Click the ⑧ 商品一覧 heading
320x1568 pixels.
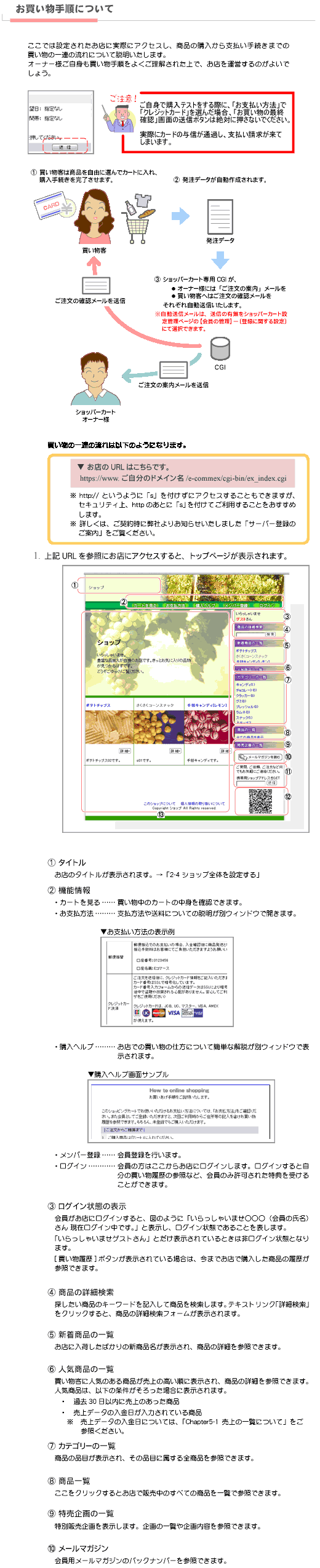click(x=69, y=1481)
